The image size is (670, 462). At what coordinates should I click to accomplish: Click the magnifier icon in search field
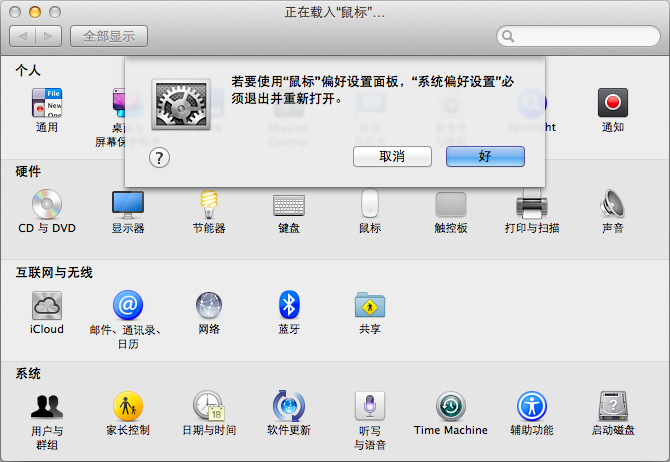click(508, 36)
